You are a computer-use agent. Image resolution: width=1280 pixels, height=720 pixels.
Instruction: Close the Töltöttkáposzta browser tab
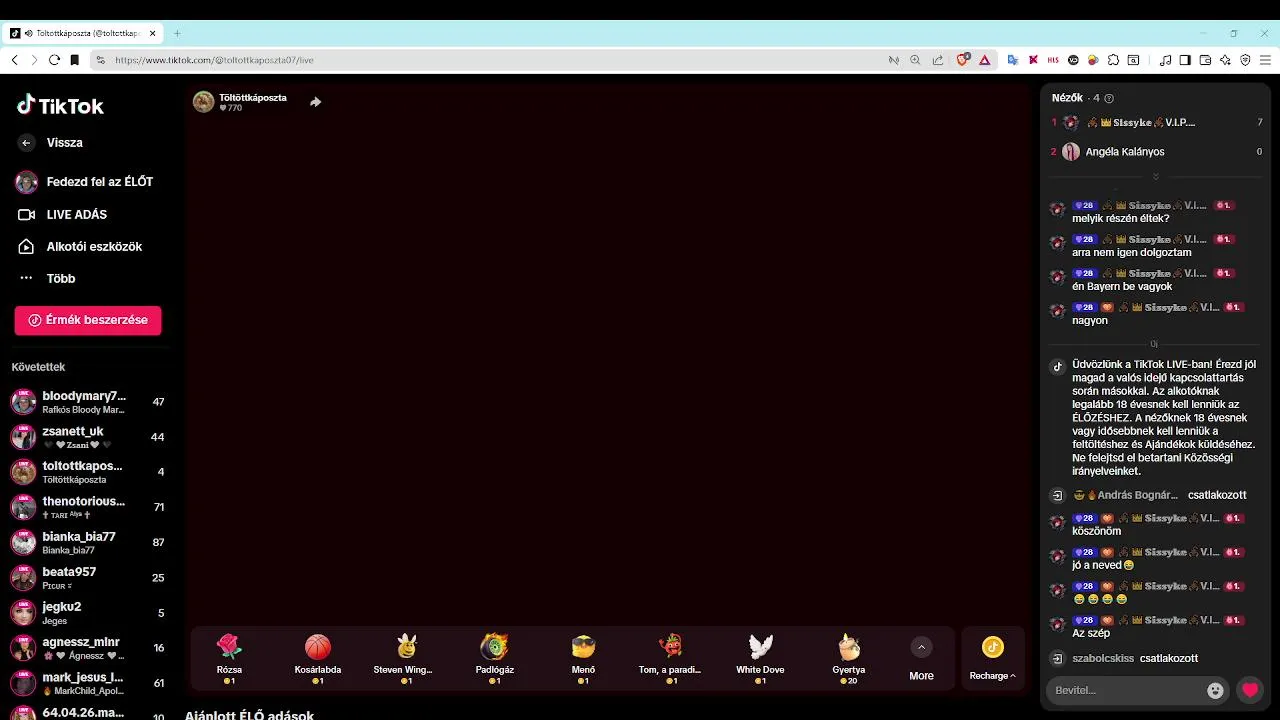tap(153, 33)
